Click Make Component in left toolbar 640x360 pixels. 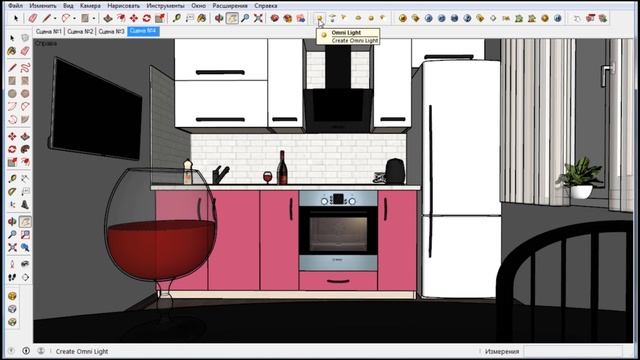25,38
